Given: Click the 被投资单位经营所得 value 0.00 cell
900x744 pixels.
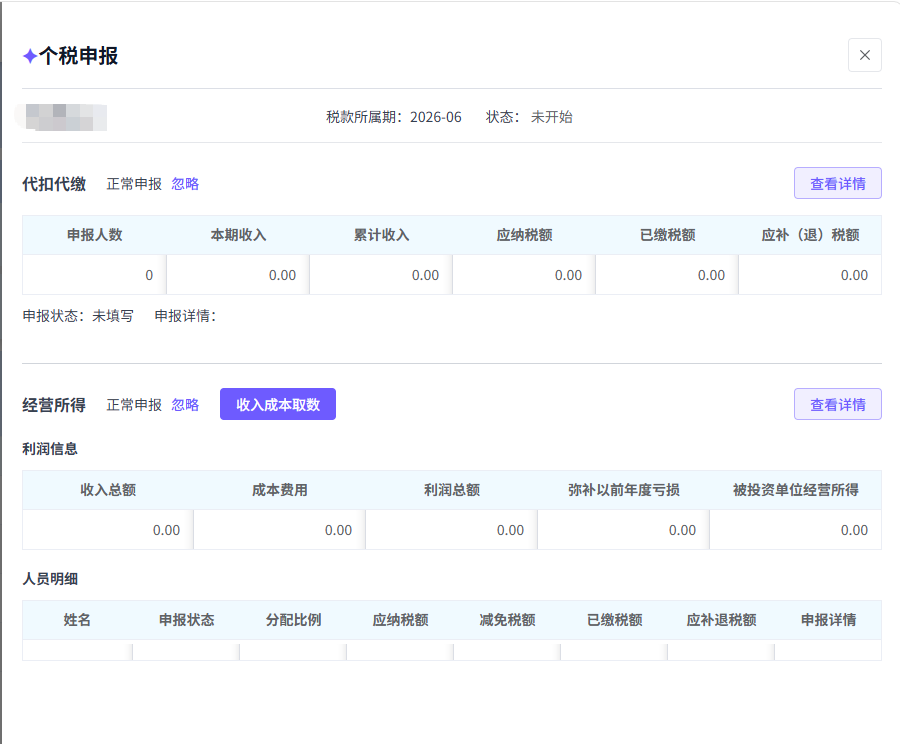Looking at the screenshot, I should coord(796,530).
